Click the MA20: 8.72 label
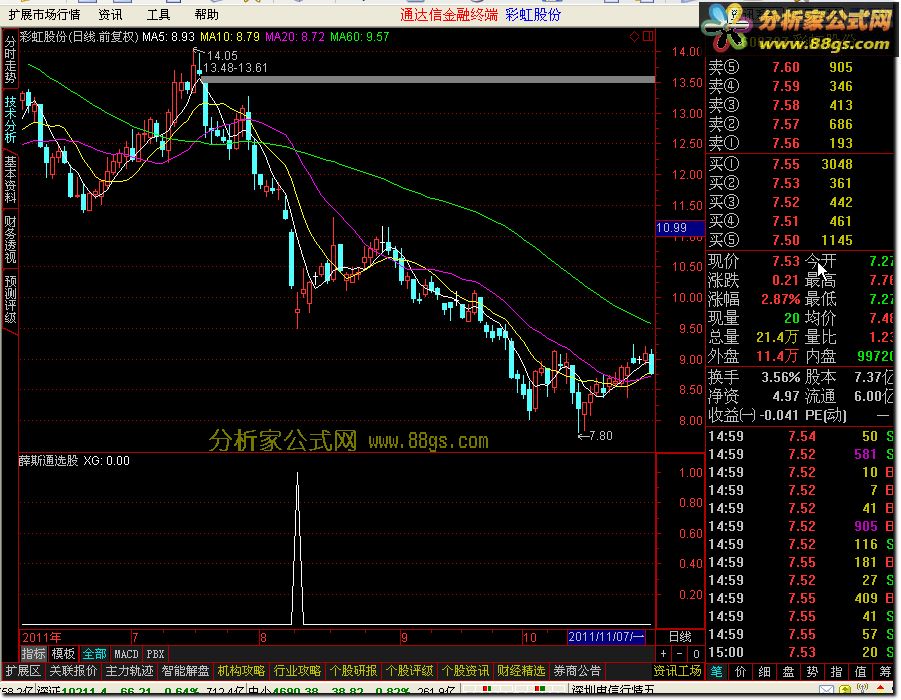 point(295,37)
